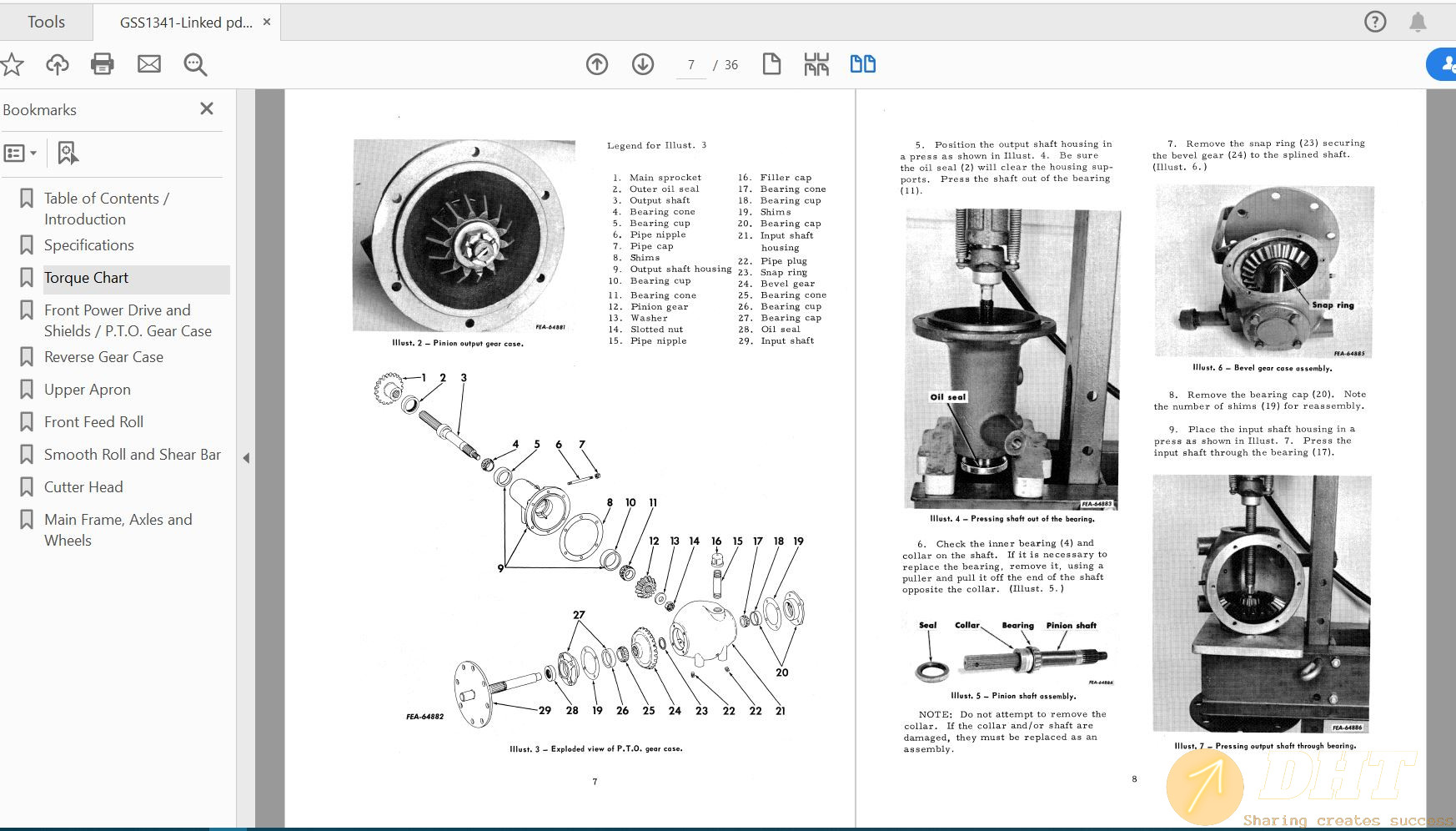Close the Bookmarks panel
The image size is (1456, 831).
(207, 108)
